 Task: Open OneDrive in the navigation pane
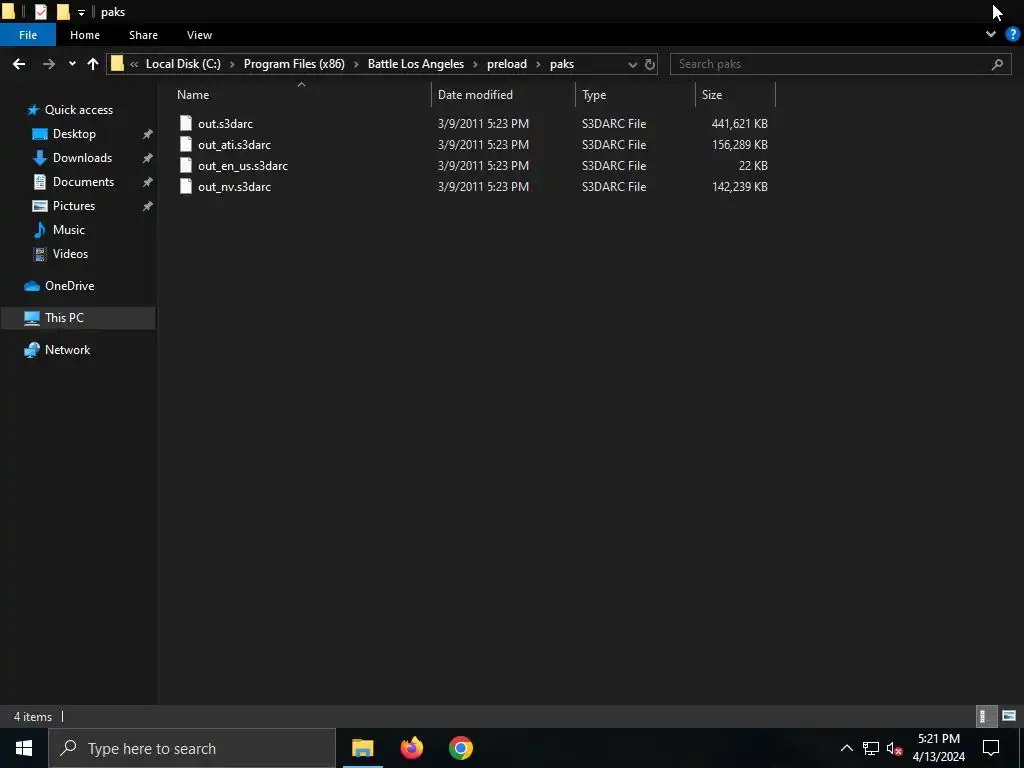point(69,285)
